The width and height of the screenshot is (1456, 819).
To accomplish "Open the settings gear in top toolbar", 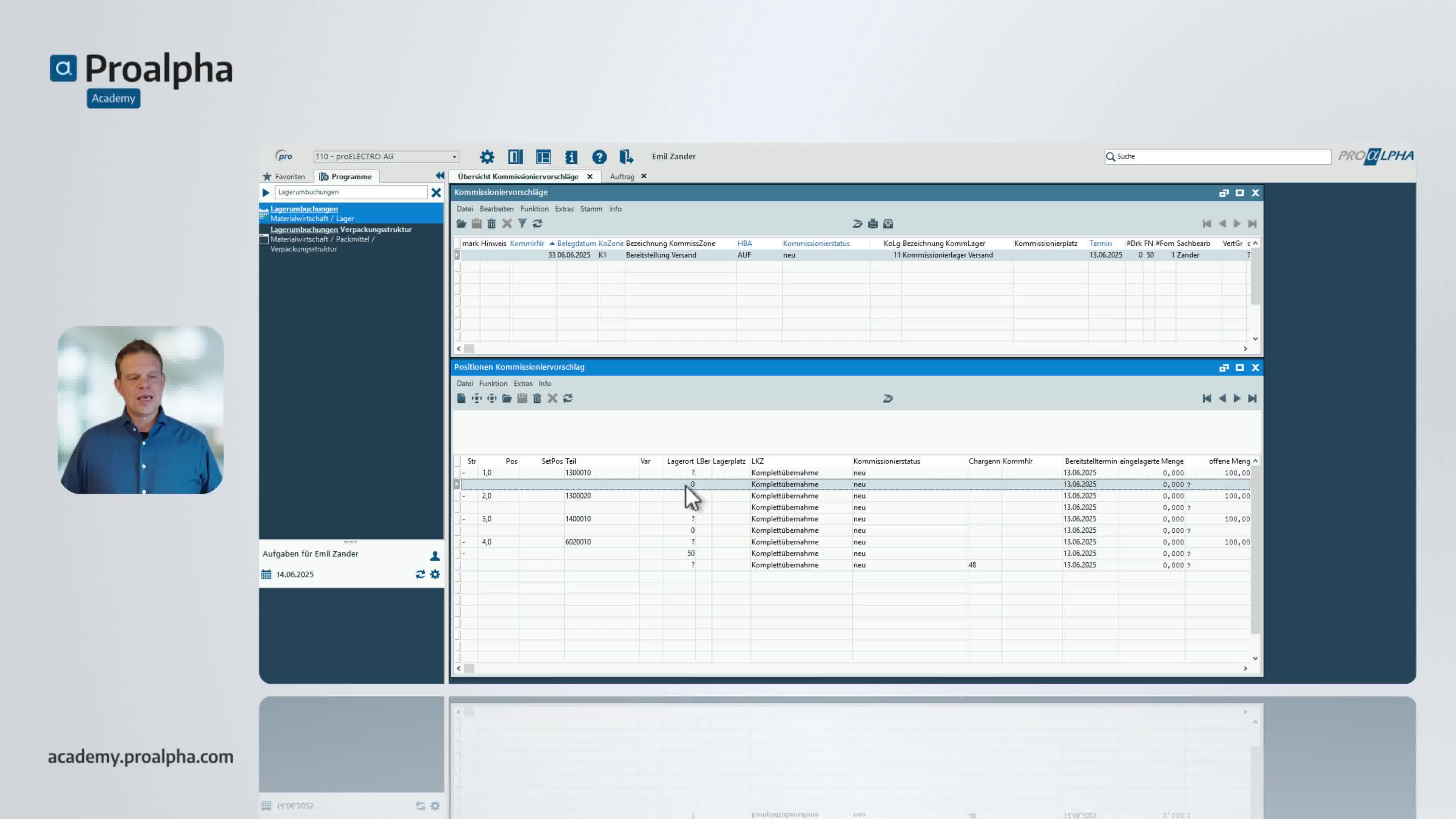I will pyautogui.click(x=486, y=157).
